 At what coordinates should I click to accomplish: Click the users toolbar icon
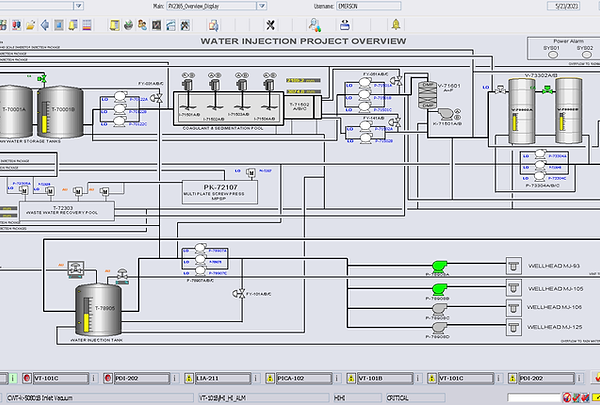142,25
